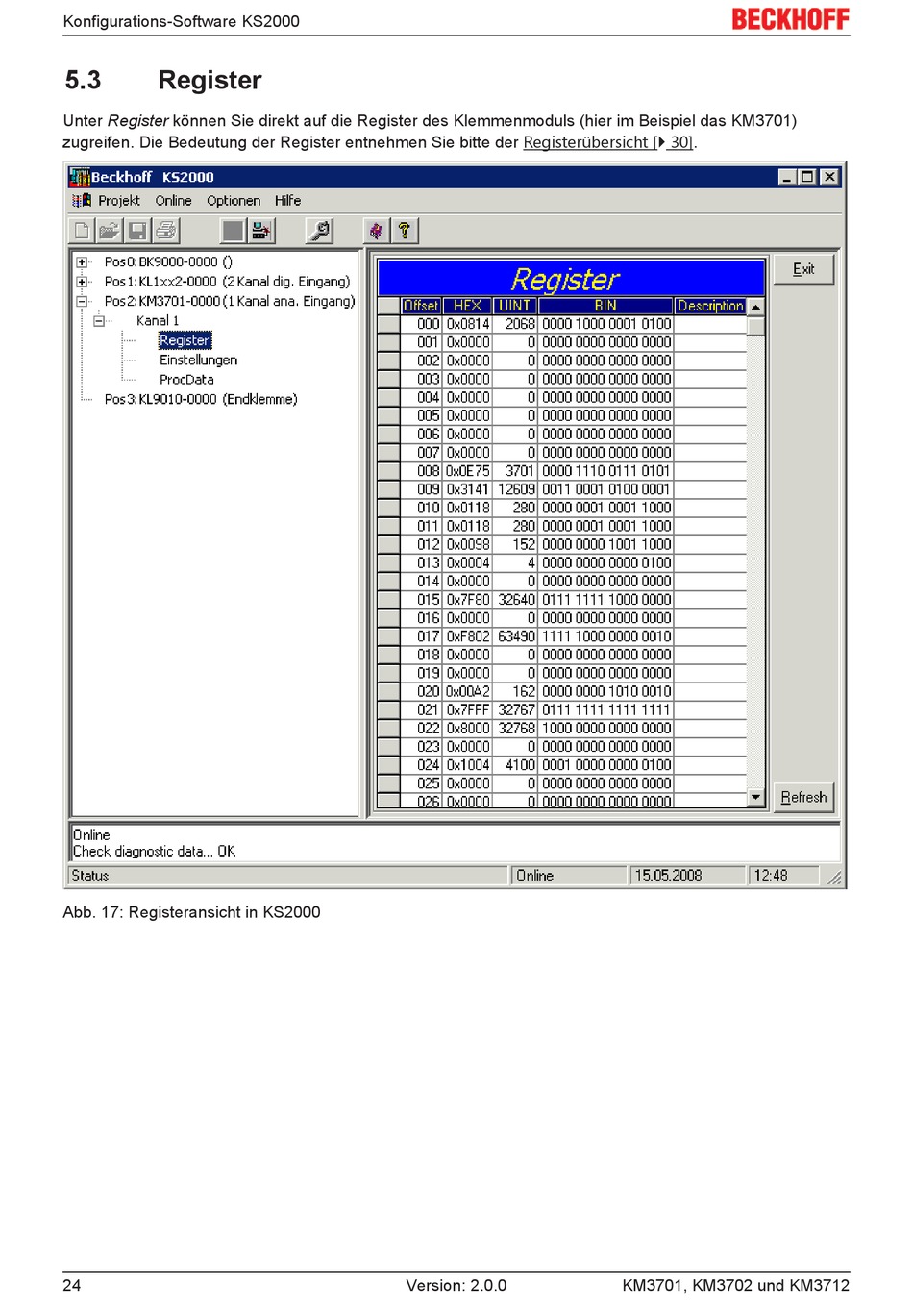Screen dimensions: 913x1316
Task: Click UINT cell 32768
Action: point(515,728)
